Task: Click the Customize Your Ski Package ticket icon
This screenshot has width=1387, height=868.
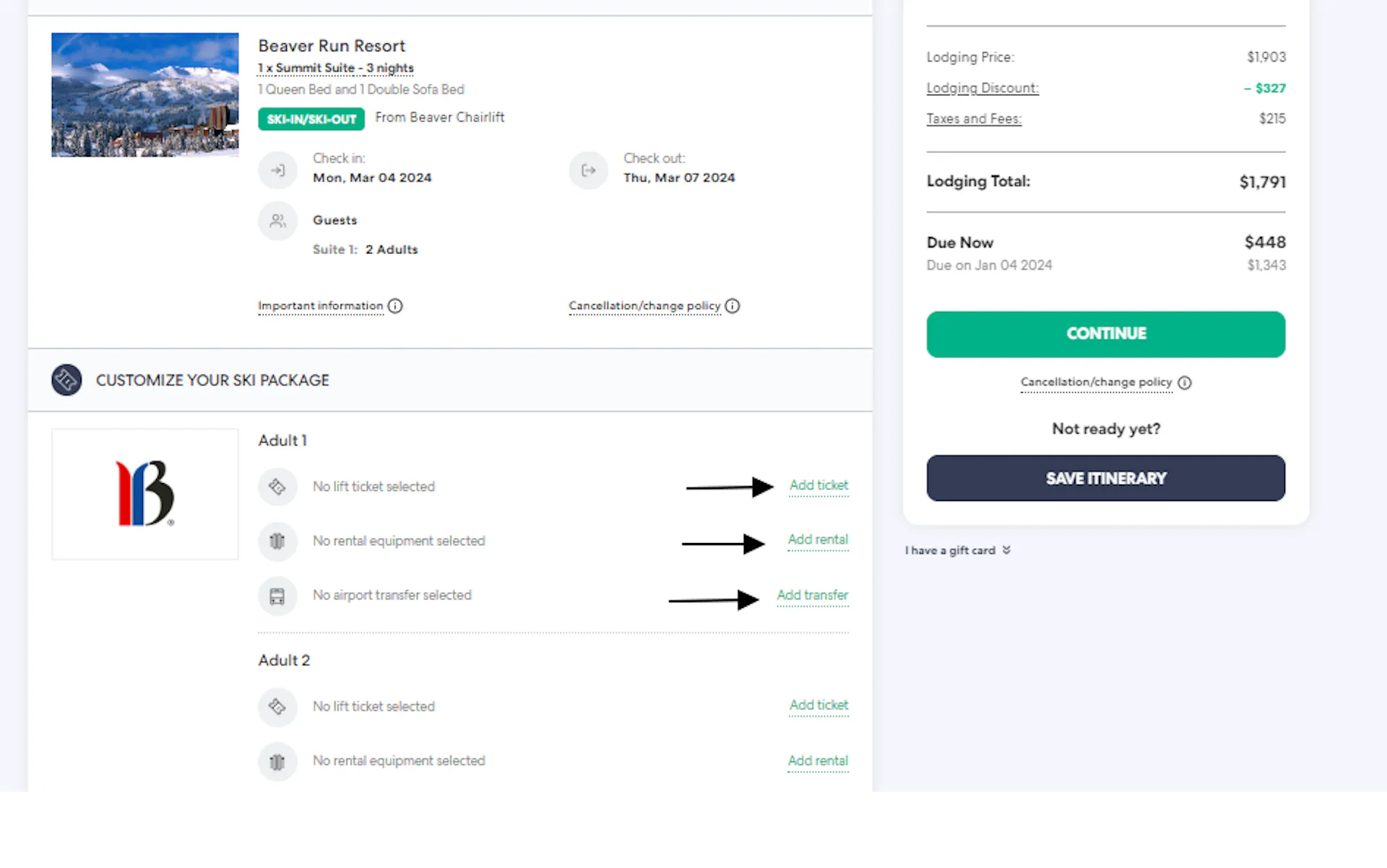Action: tap(66, 380)
